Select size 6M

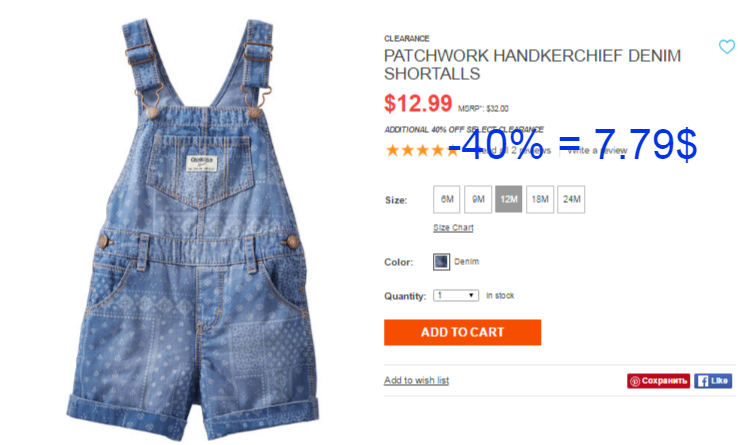447,200
